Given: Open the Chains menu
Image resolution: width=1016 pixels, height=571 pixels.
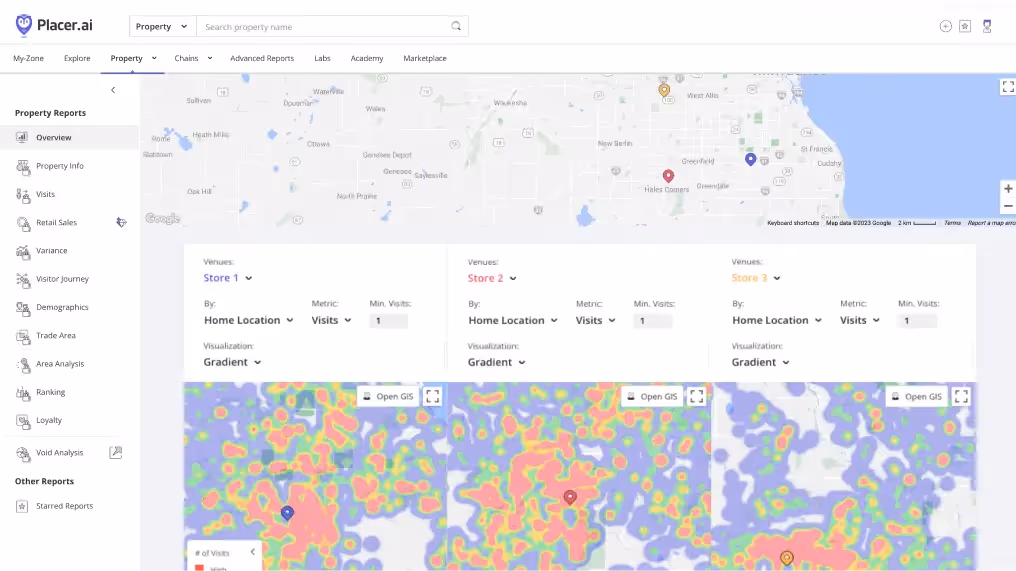Looking at the screenshot, I should tap(193, 58).
